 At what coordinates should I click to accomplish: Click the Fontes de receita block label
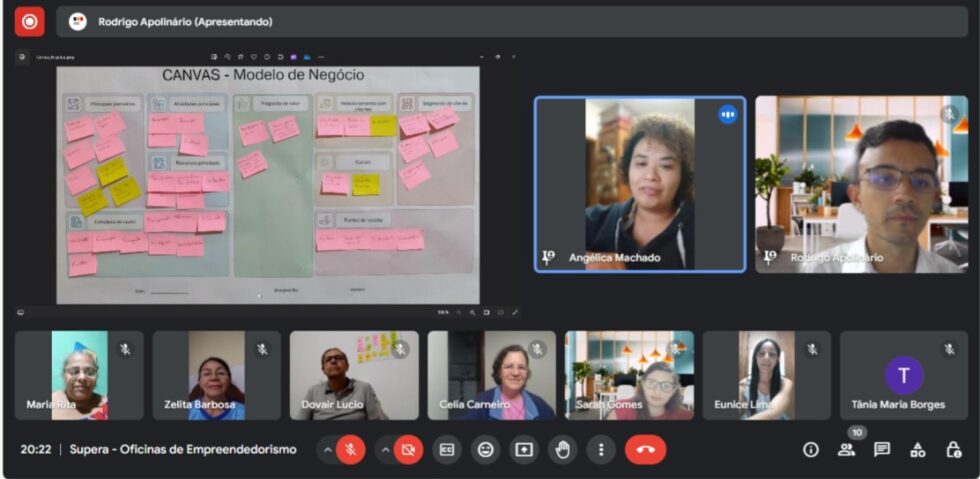click(362, 220)
